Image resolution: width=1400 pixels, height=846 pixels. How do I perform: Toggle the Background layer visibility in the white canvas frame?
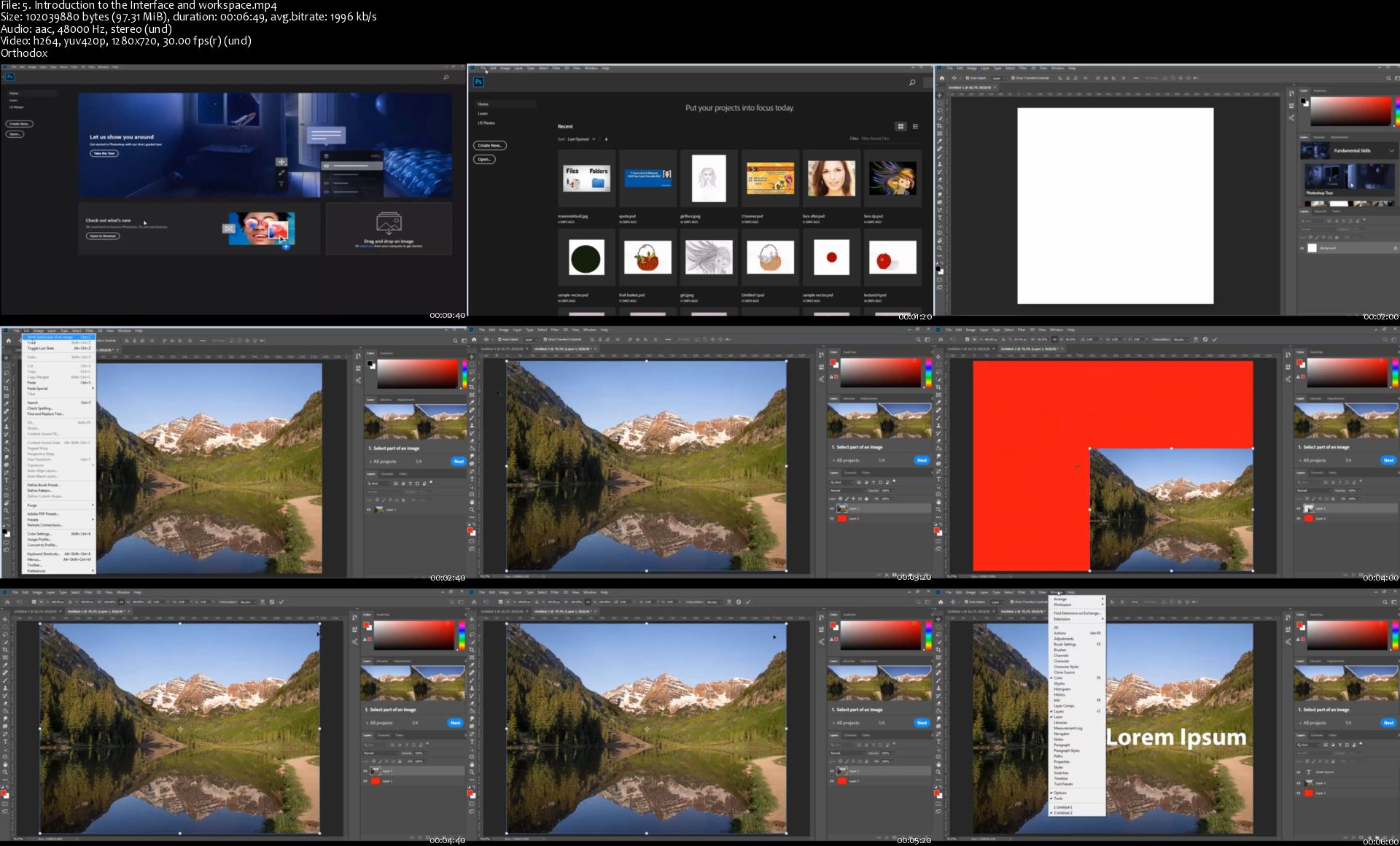[1302, 248]
